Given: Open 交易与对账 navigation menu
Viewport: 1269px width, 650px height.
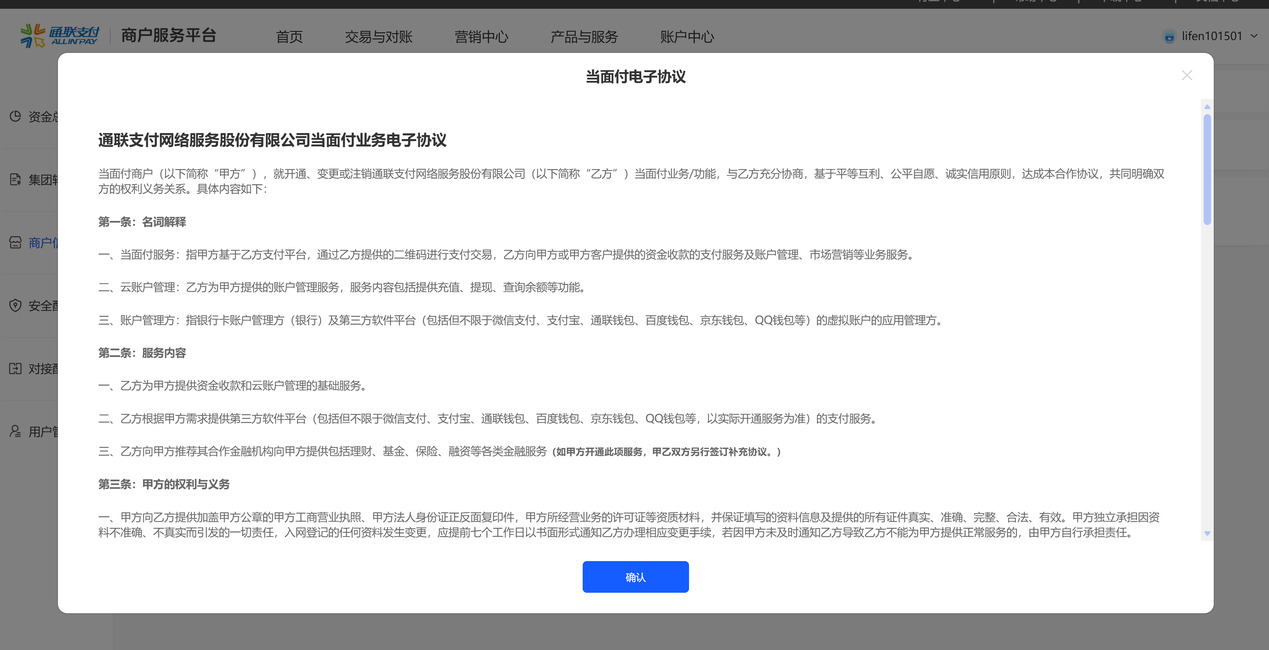Looking at the screenshot, I should point(379,37).
